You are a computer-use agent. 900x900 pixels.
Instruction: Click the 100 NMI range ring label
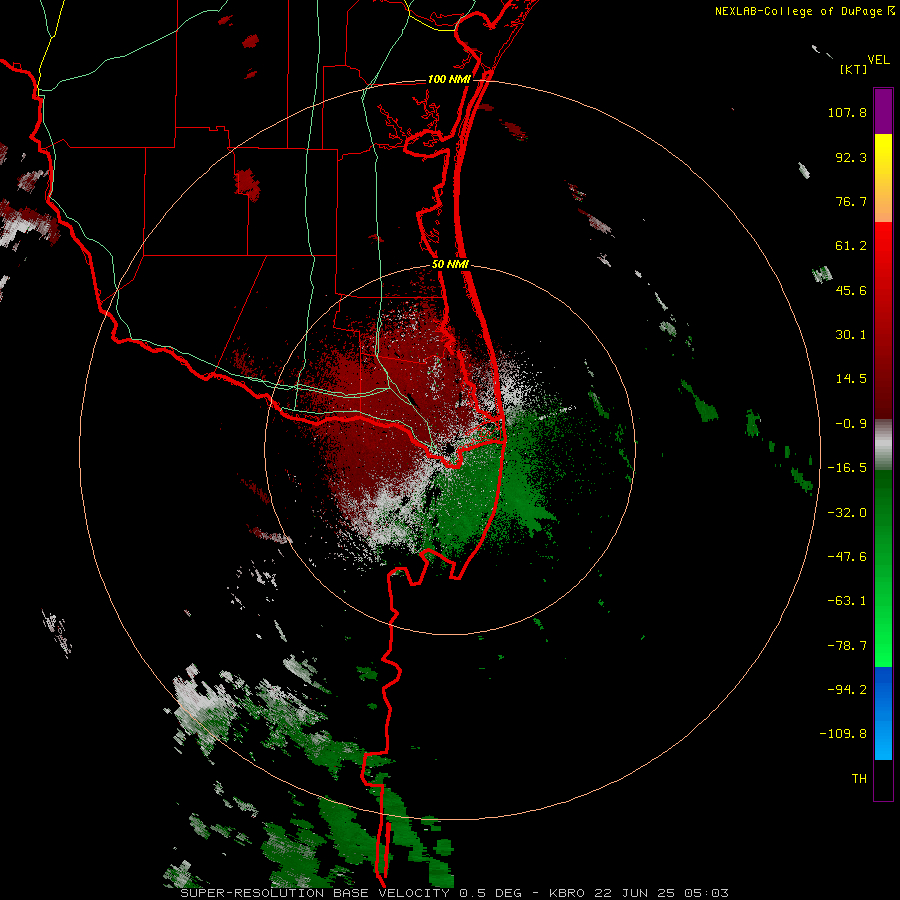click(x=449, y=79)
